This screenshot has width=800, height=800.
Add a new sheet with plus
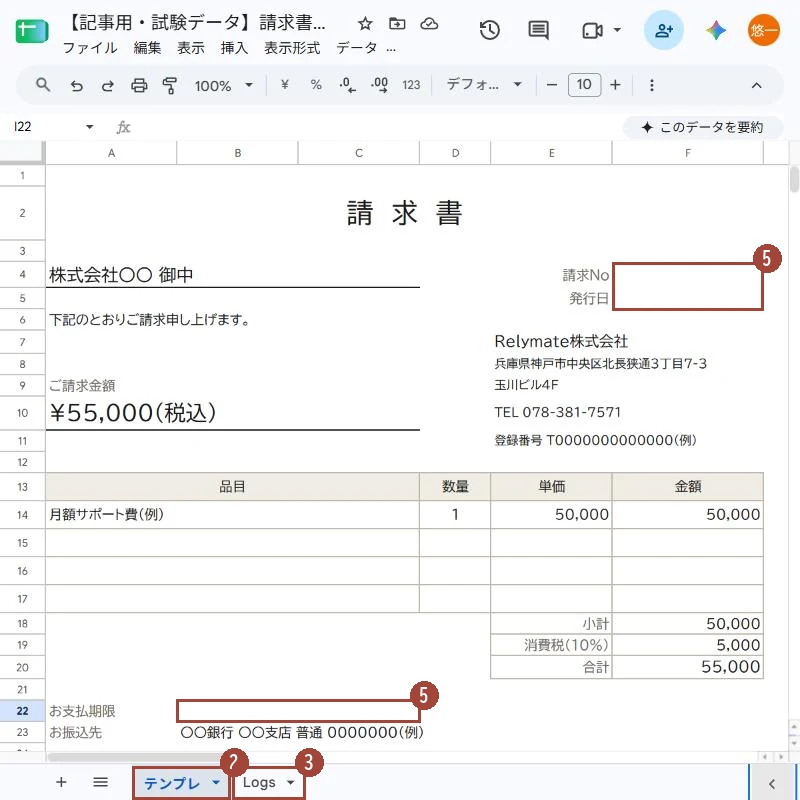pyautogui.click(x=61, y=782)
